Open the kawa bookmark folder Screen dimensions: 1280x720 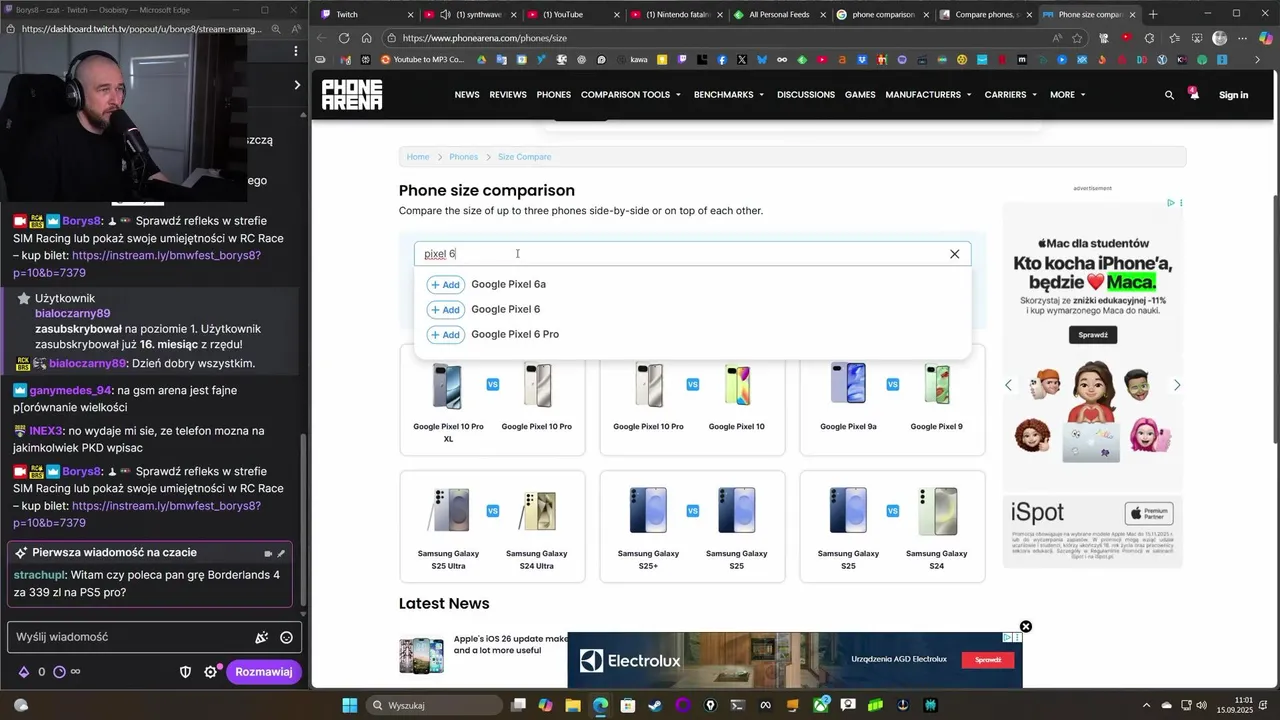632,60
